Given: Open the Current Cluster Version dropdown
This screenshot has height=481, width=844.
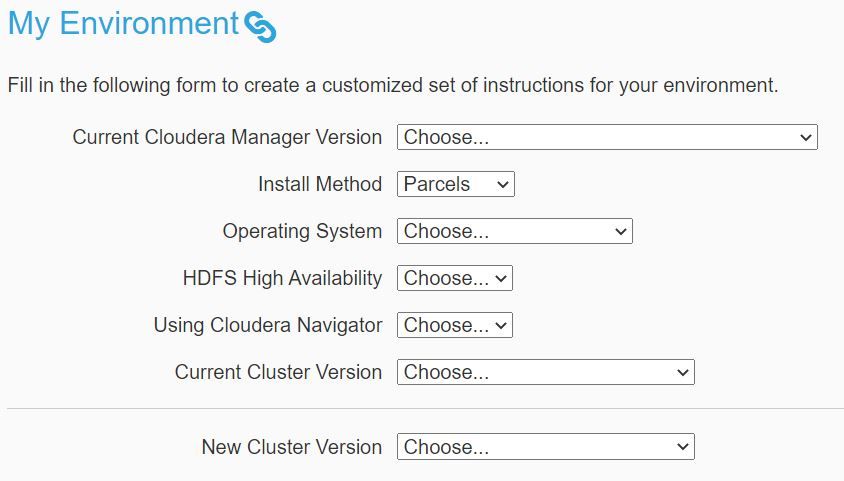Looking at the screenshot, I should click(545, 372).
